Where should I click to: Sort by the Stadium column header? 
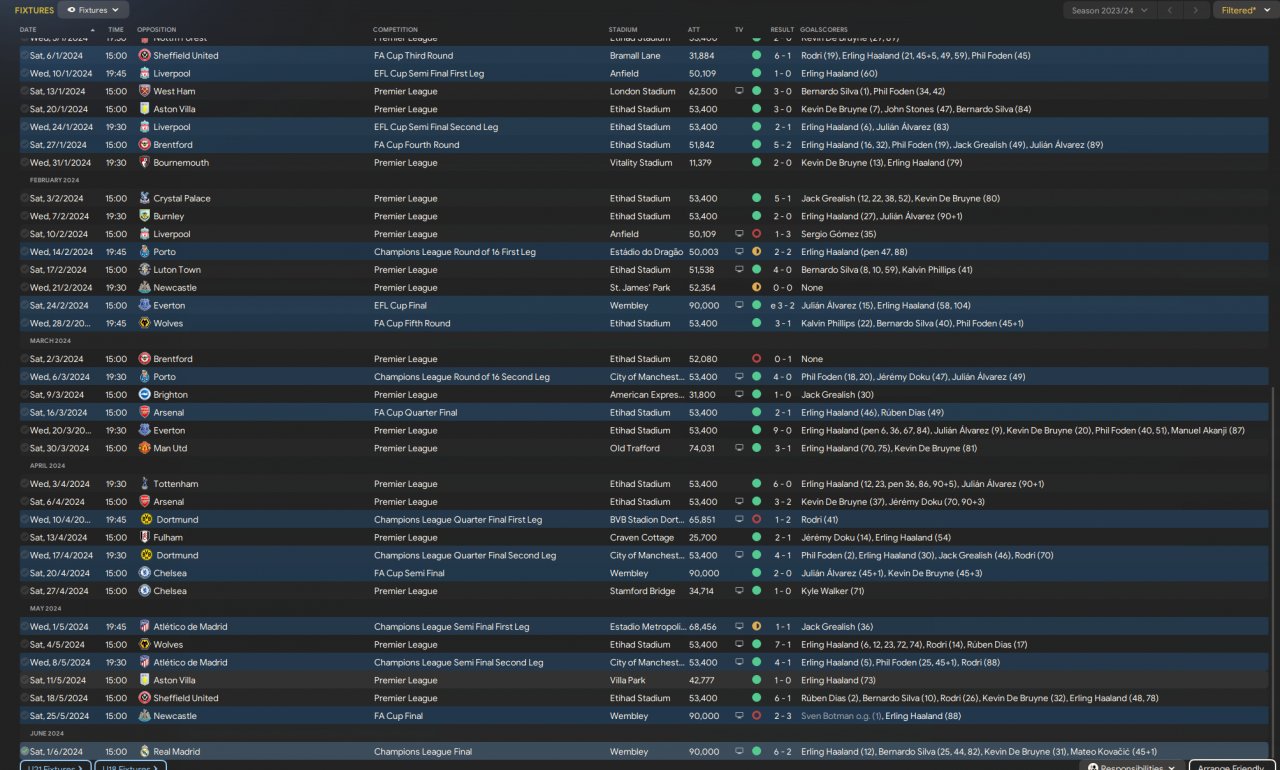(x=623, y=30)
